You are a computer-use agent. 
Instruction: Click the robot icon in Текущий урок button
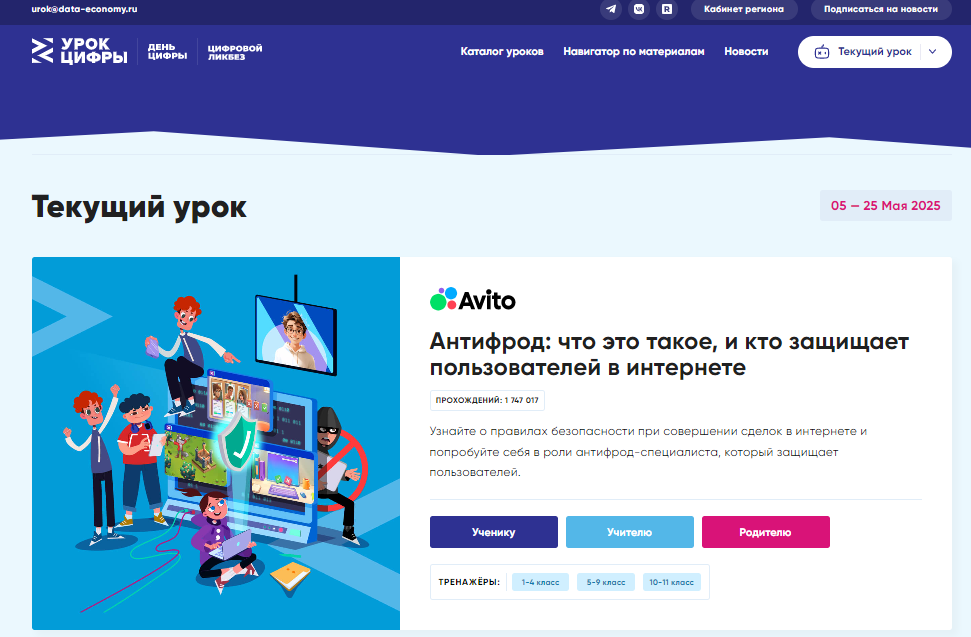click(x=822, y=52)
